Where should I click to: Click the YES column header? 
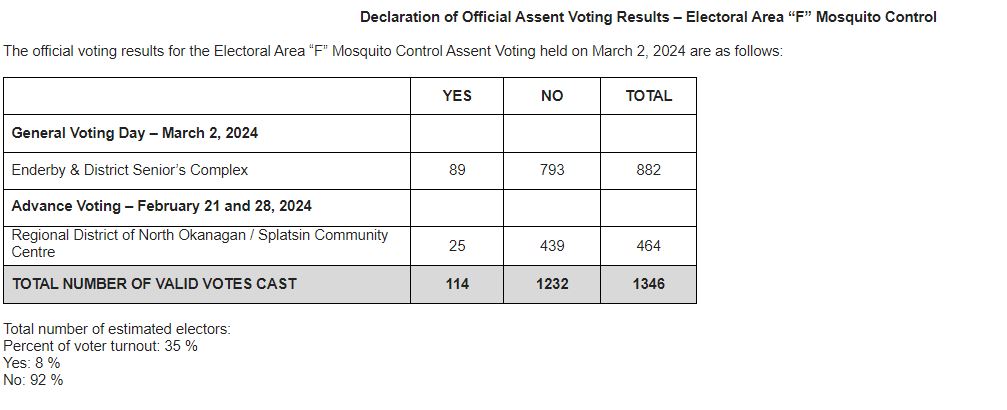coord(457,96)
